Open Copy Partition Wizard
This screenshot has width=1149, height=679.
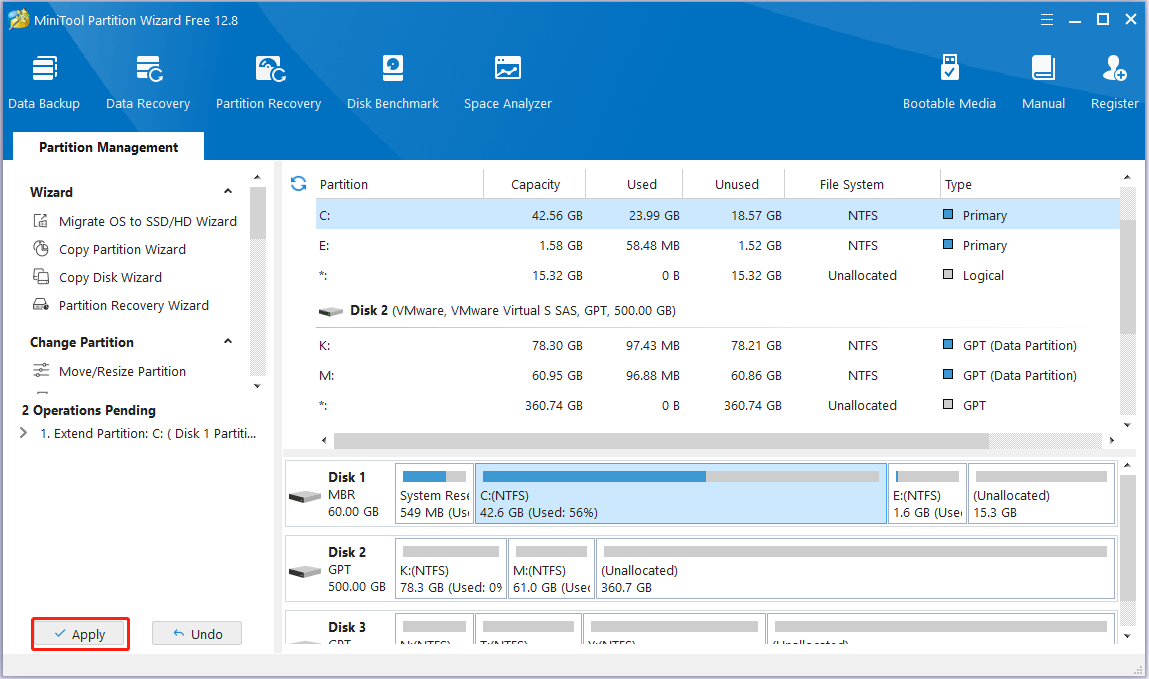[122, 249]
